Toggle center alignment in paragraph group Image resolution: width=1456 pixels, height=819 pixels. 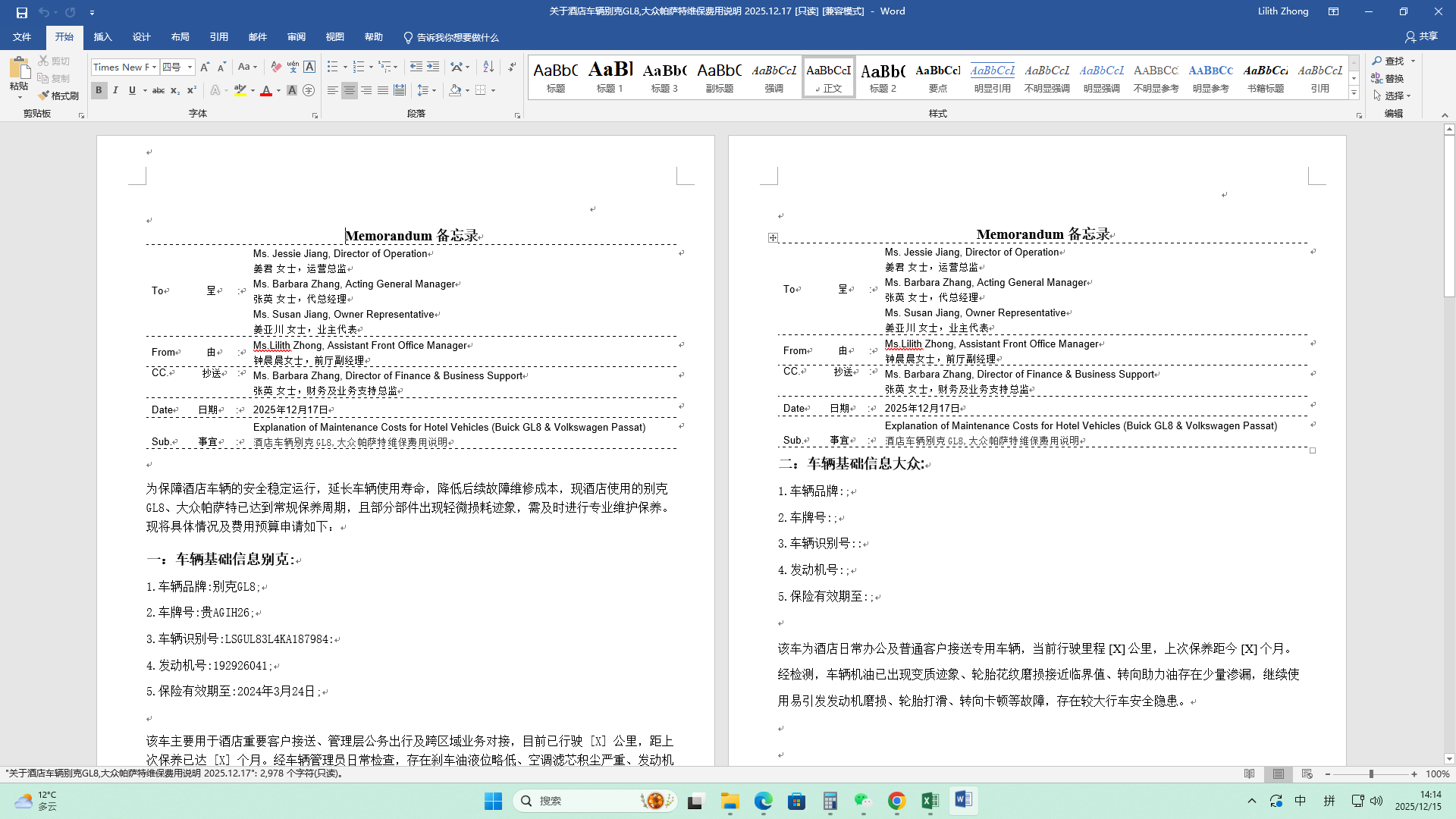pyautogui.click(x=349, y=90)
